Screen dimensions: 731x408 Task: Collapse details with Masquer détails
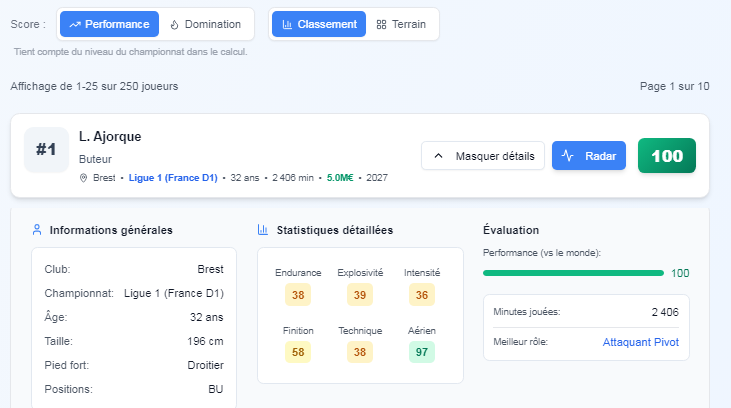[483, 156]
